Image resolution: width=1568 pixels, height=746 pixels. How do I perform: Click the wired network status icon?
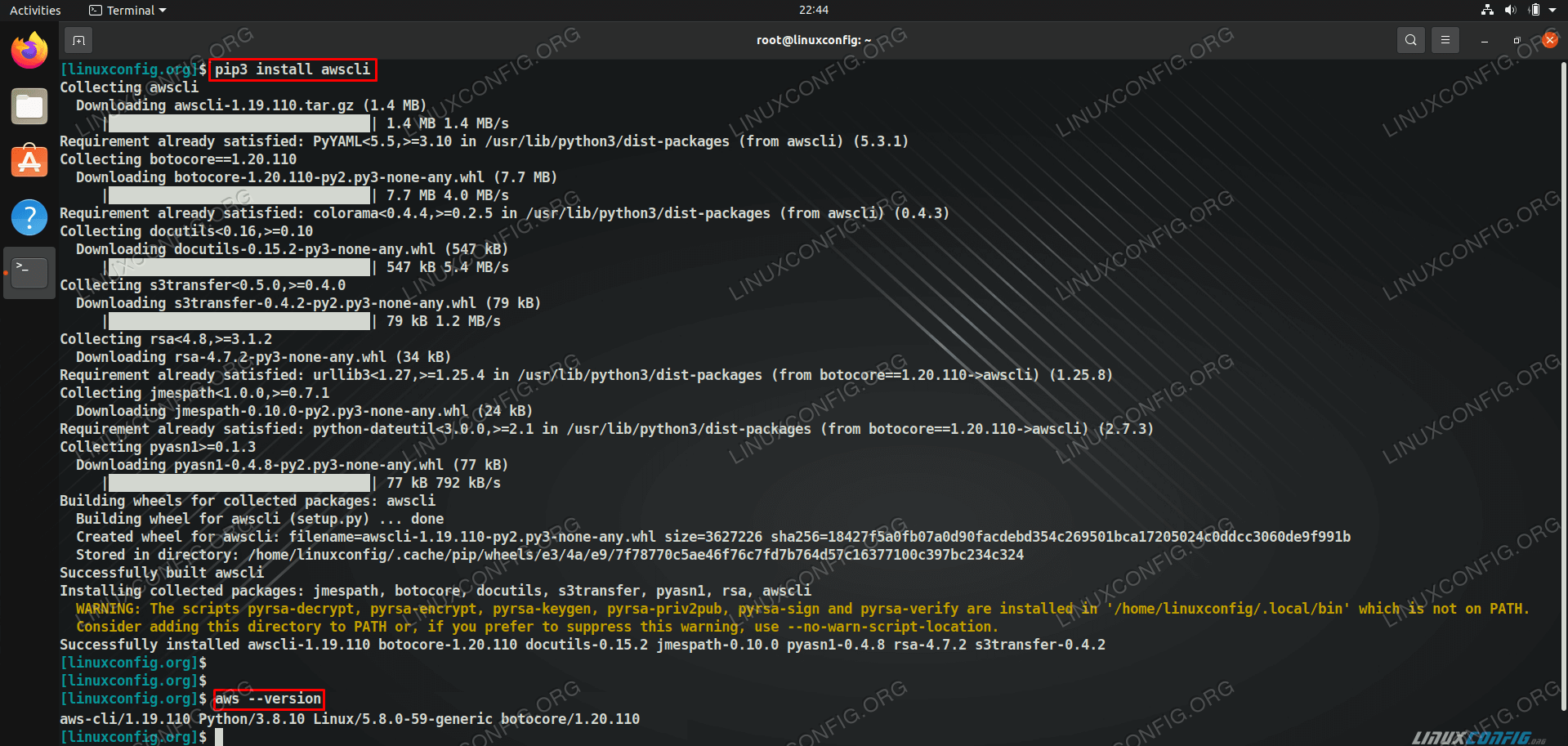coord(1487,10)
